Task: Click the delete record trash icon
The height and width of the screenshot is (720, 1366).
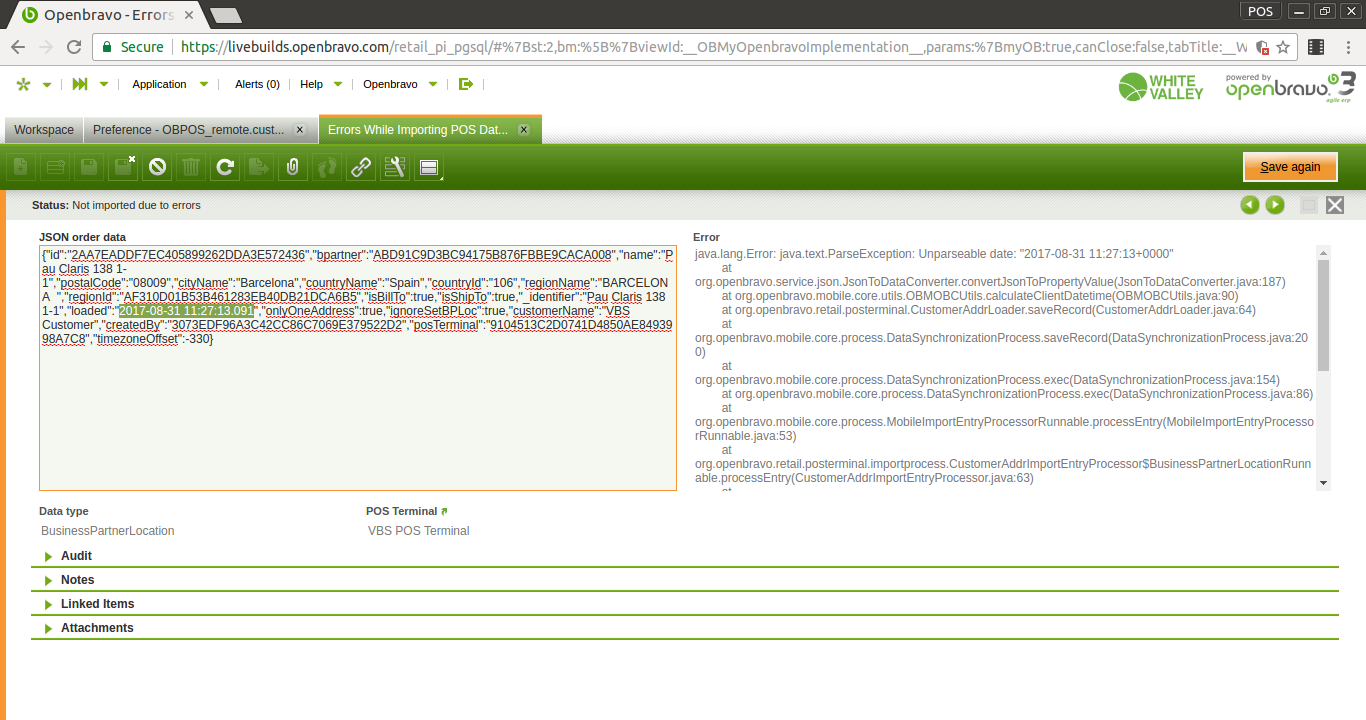Action: click(x=191, y=167)
